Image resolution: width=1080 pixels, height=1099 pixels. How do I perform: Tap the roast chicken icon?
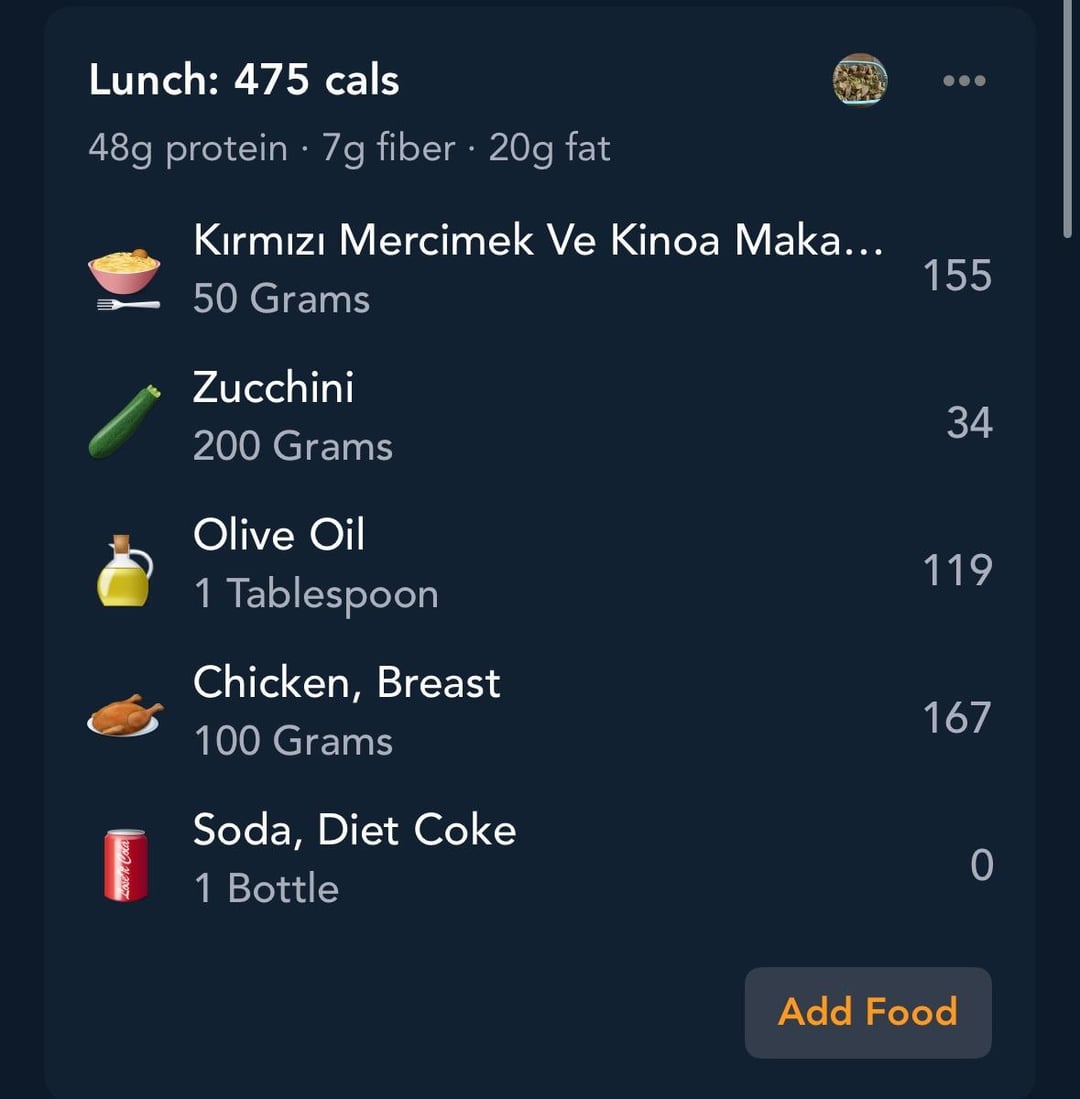[x=124, y=716]
